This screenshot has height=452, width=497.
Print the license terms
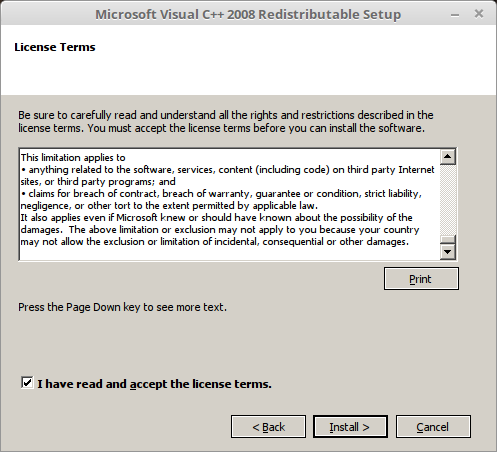coord(421,279)
